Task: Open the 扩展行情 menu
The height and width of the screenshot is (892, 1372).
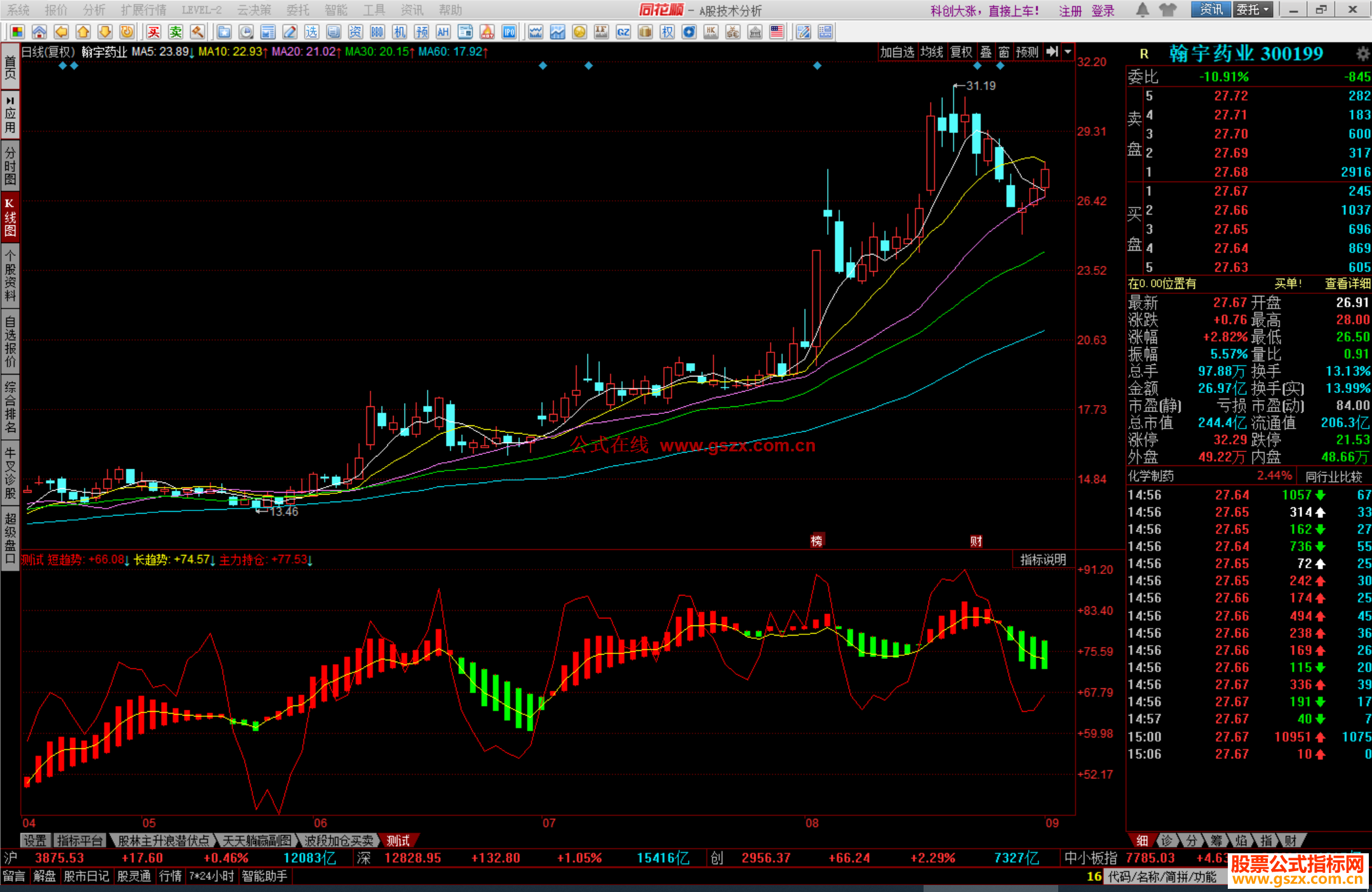Action: (x=143, y=10)
